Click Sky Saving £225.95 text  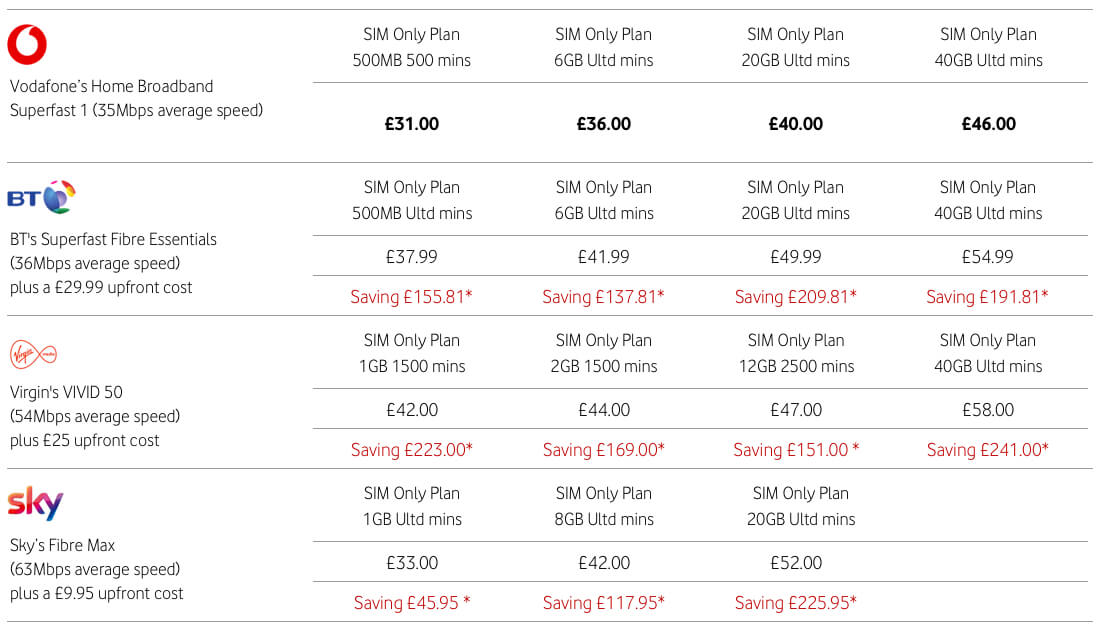coord(796,603)
